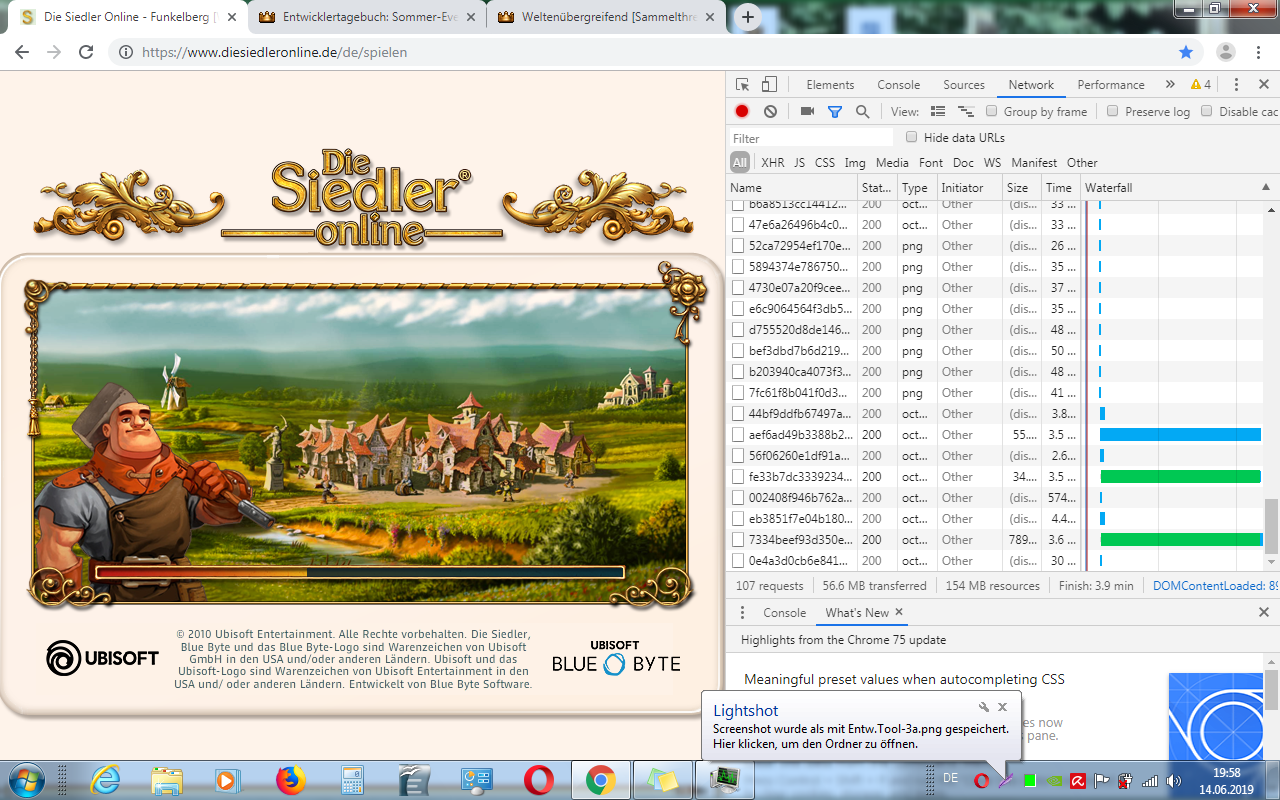Viewport: 1280px width, 800px height.
Task: Filter requests by WS type
Action: click(992, 163)
